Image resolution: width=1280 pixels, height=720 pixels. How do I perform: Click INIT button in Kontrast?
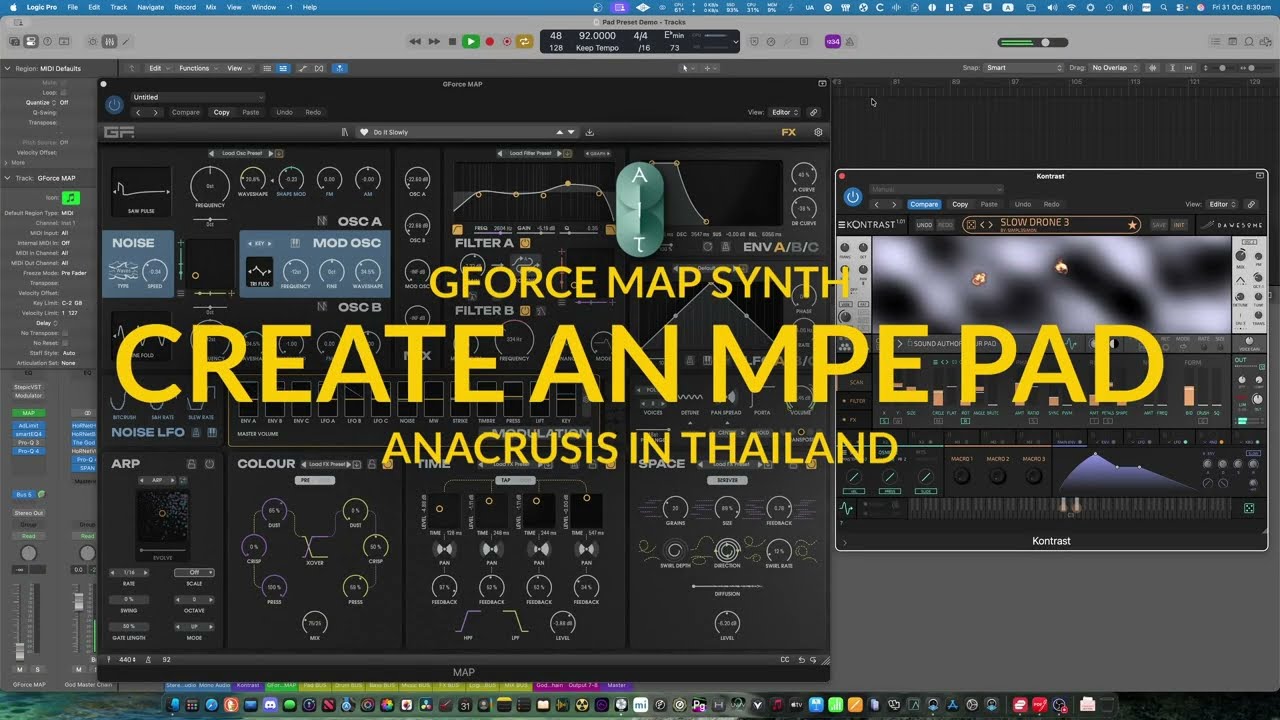pos(1179,225)
